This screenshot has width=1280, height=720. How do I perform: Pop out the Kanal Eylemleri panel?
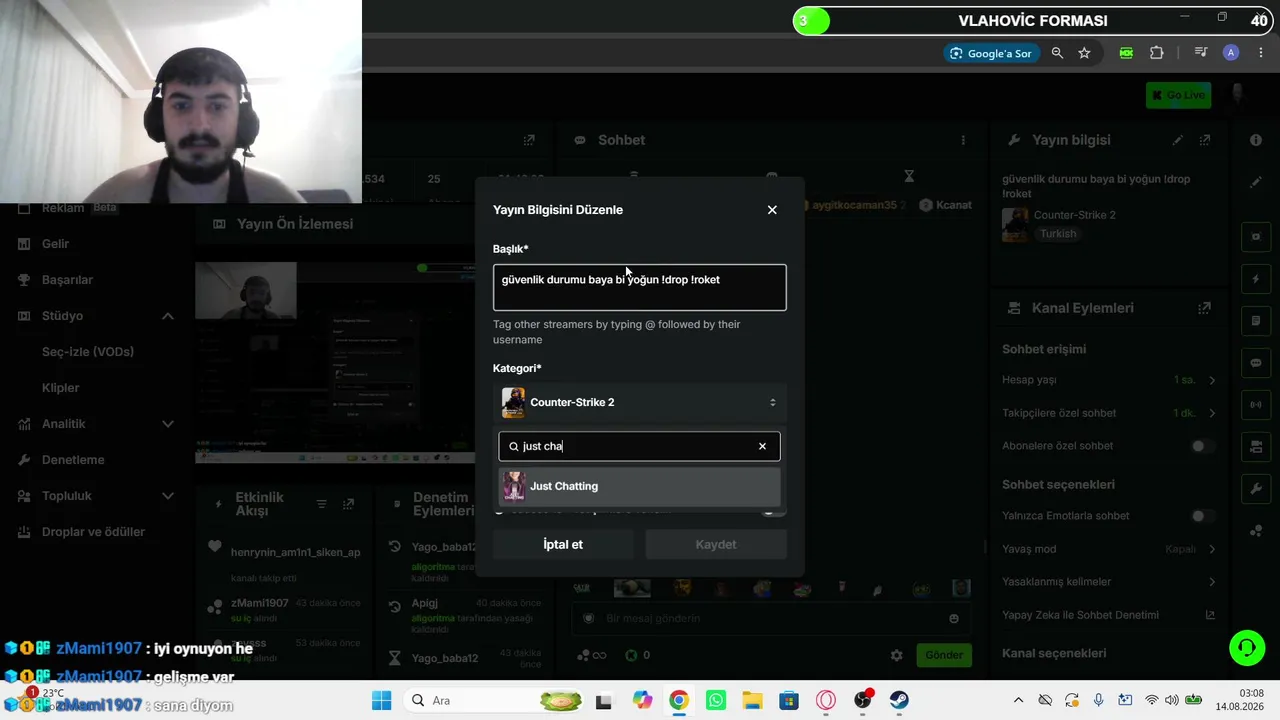[1205, 308]
